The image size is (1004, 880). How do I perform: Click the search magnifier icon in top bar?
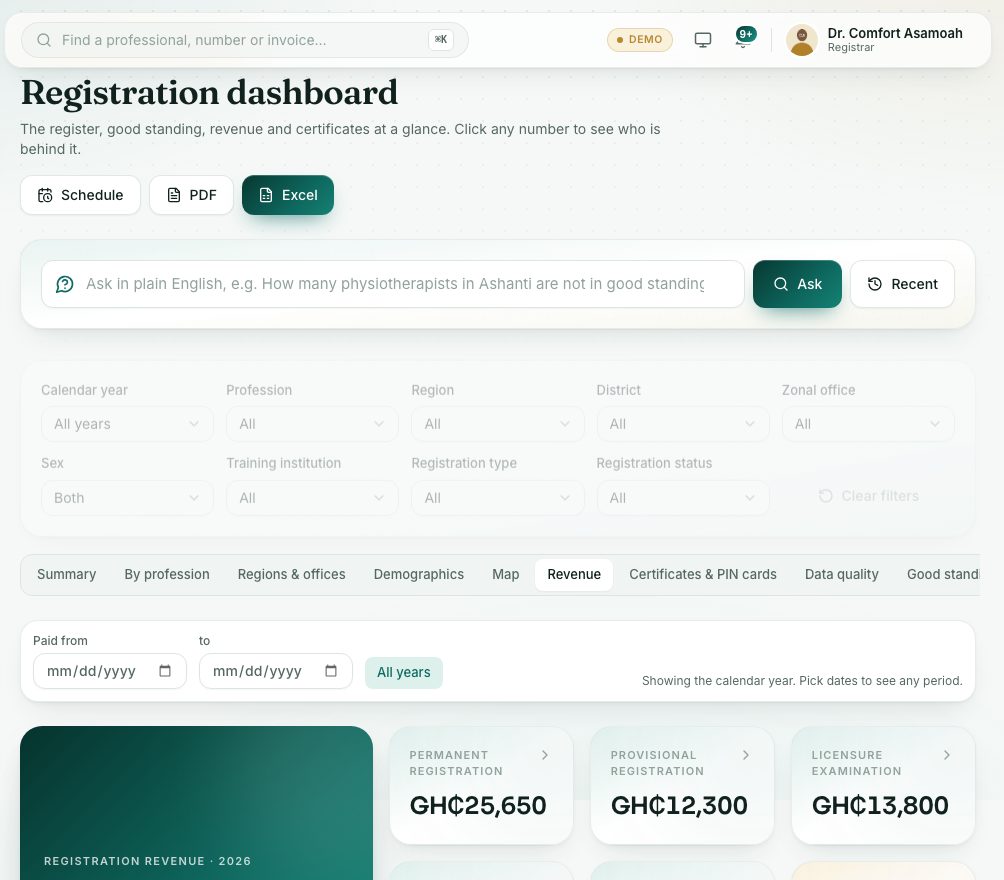click(44, 40)
